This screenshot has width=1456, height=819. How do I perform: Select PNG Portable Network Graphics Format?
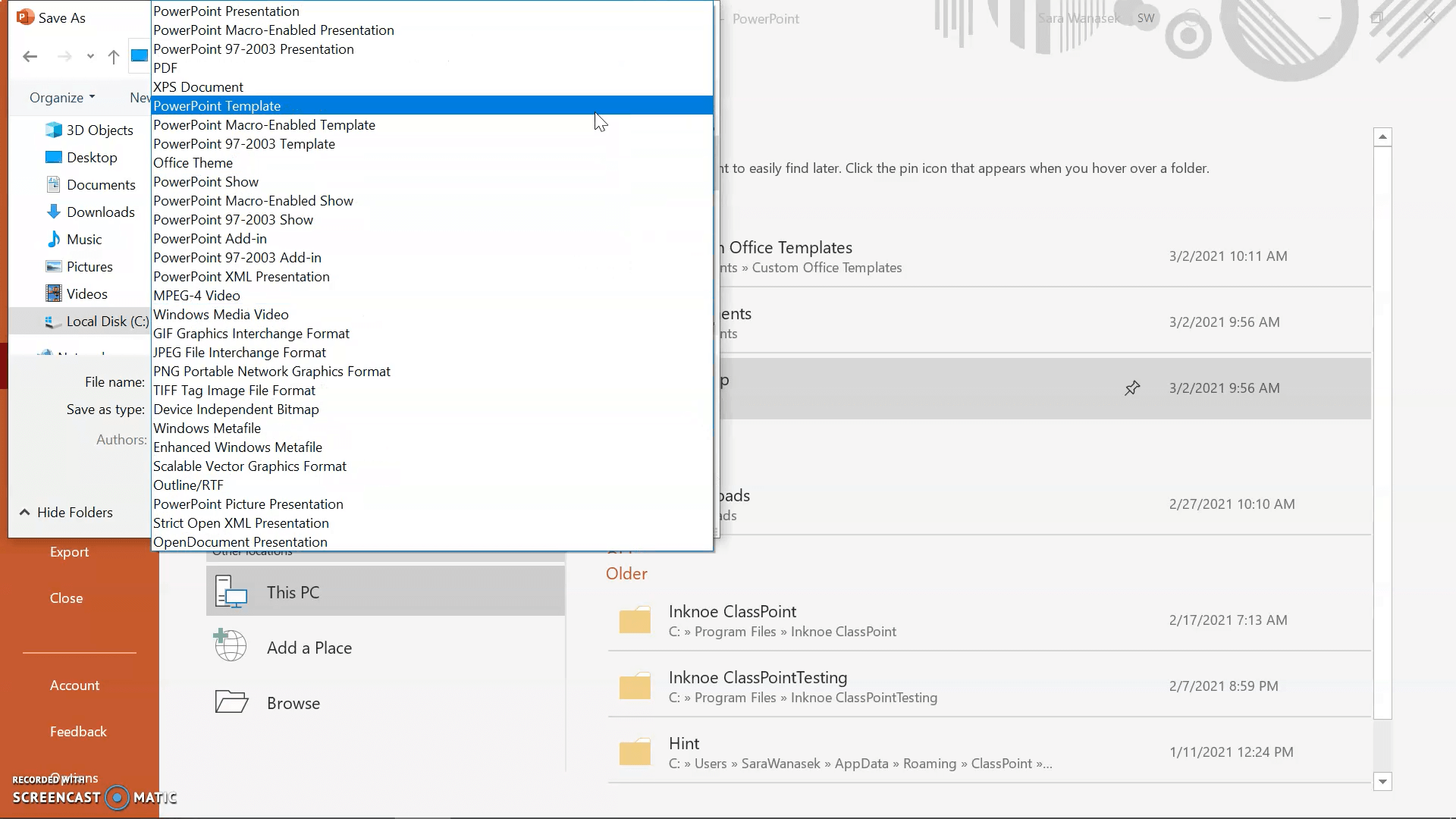click(271, 371)
